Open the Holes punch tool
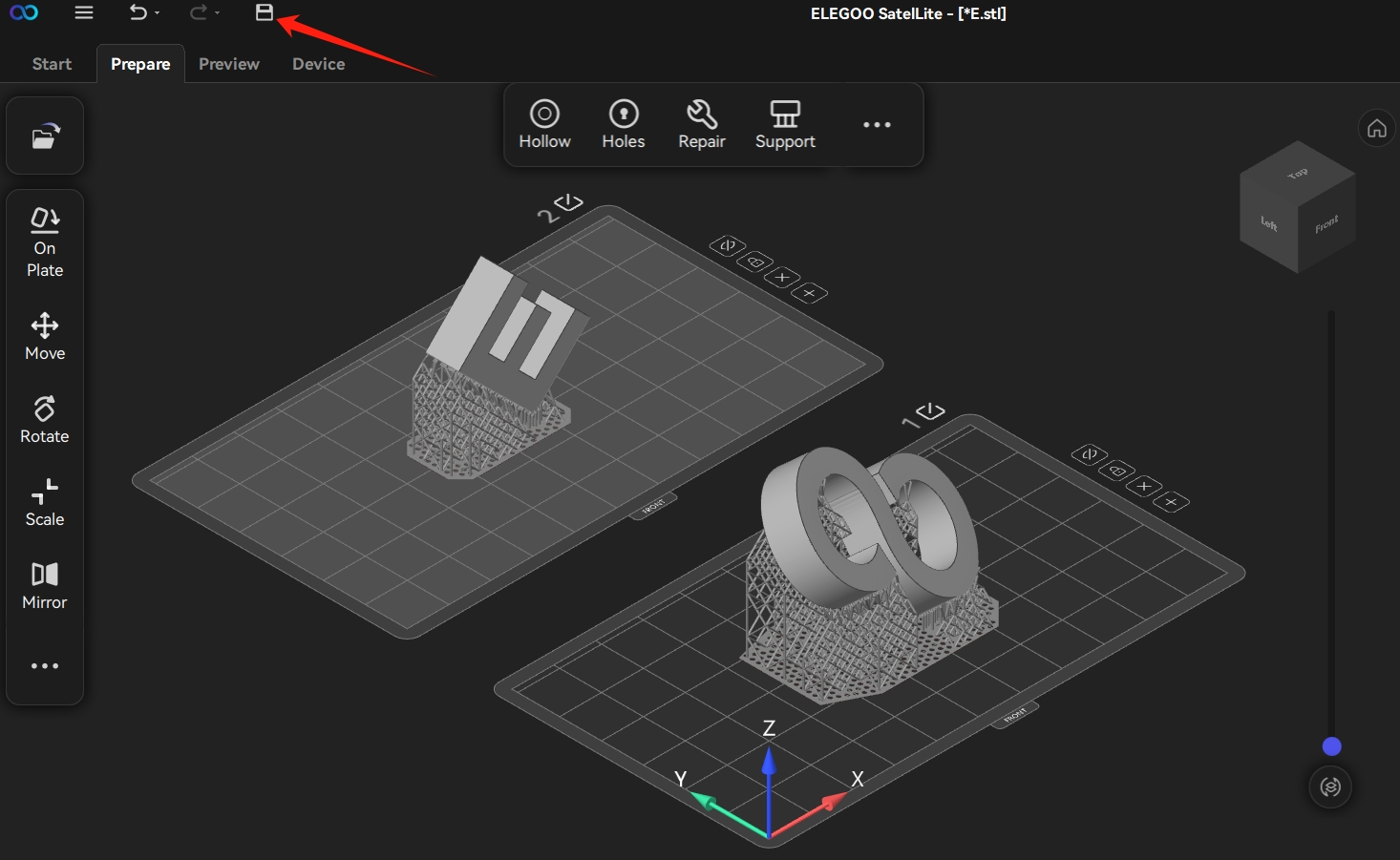The image size is (1400, 860). (623, 125)
